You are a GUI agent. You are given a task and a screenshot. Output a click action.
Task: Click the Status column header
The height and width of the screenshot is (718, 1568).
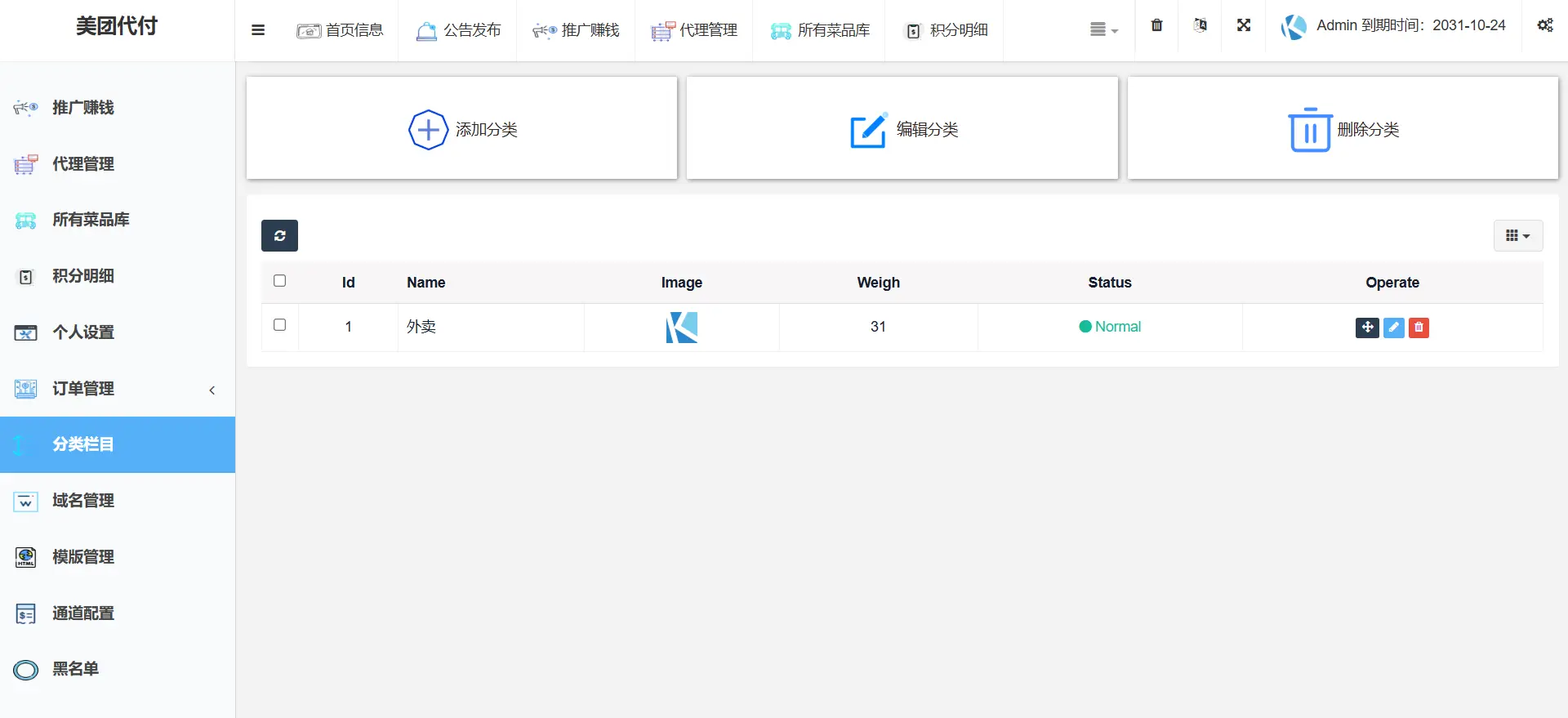coord(1110,283)
